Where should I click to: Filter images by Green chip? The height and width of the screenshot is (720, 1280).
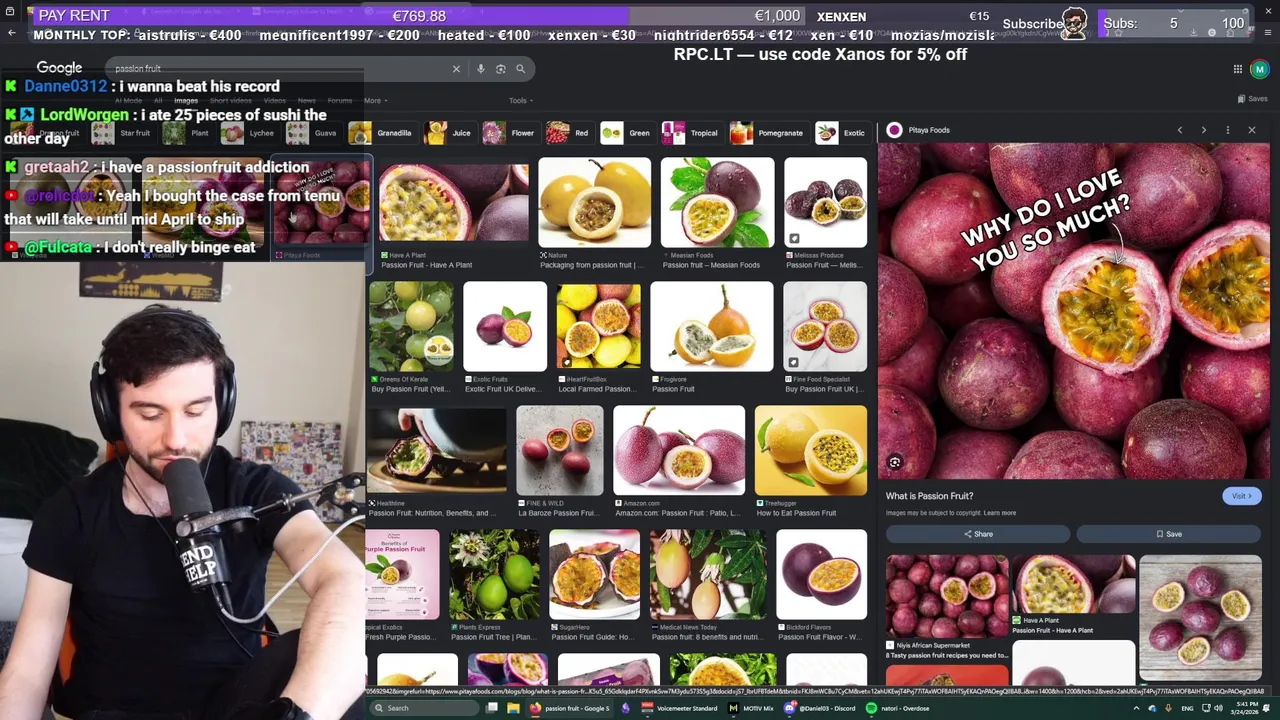pyautogui.click(x=627, y=133)
